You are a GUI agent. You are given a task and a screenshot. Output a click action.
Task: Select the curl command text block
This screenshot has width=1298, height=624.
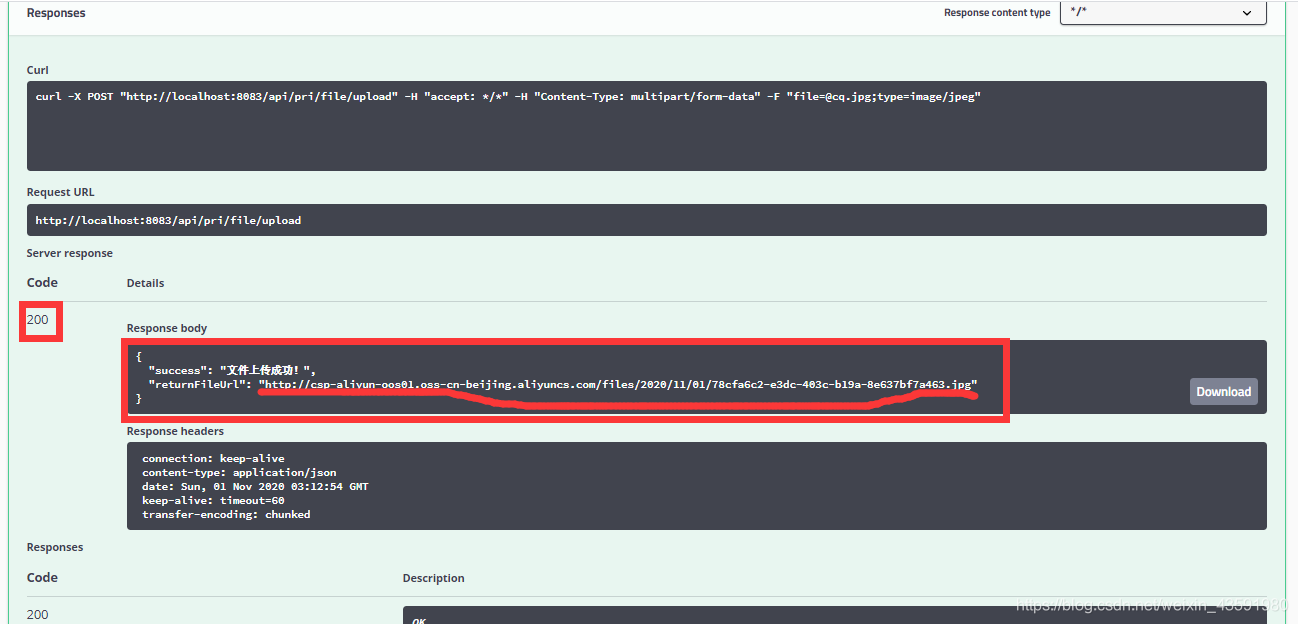click(646, 126)
